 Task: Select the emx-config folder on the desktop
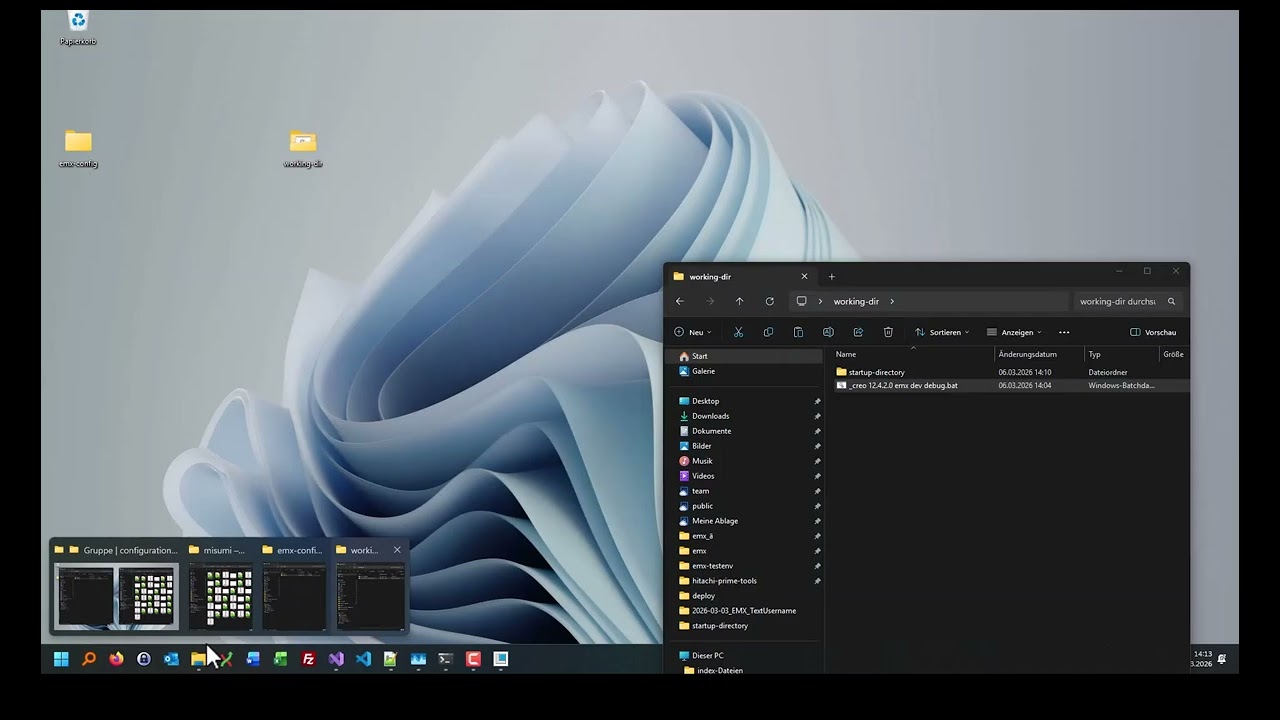(78, 148)
